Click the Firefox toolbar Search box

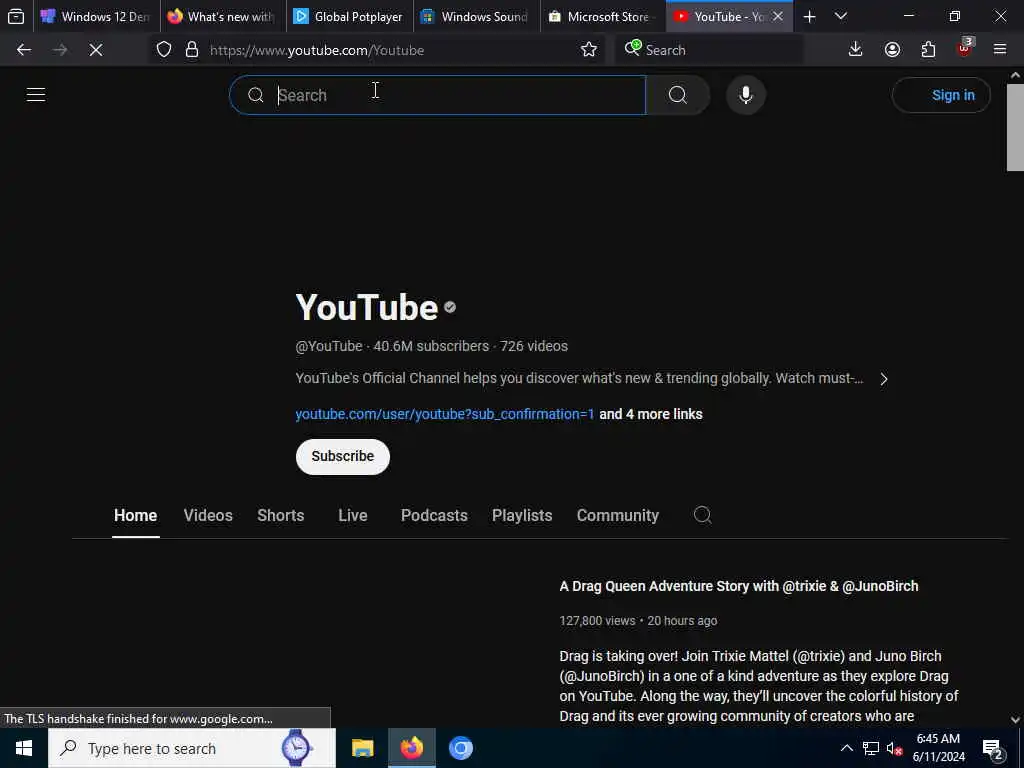pos(709,50)
